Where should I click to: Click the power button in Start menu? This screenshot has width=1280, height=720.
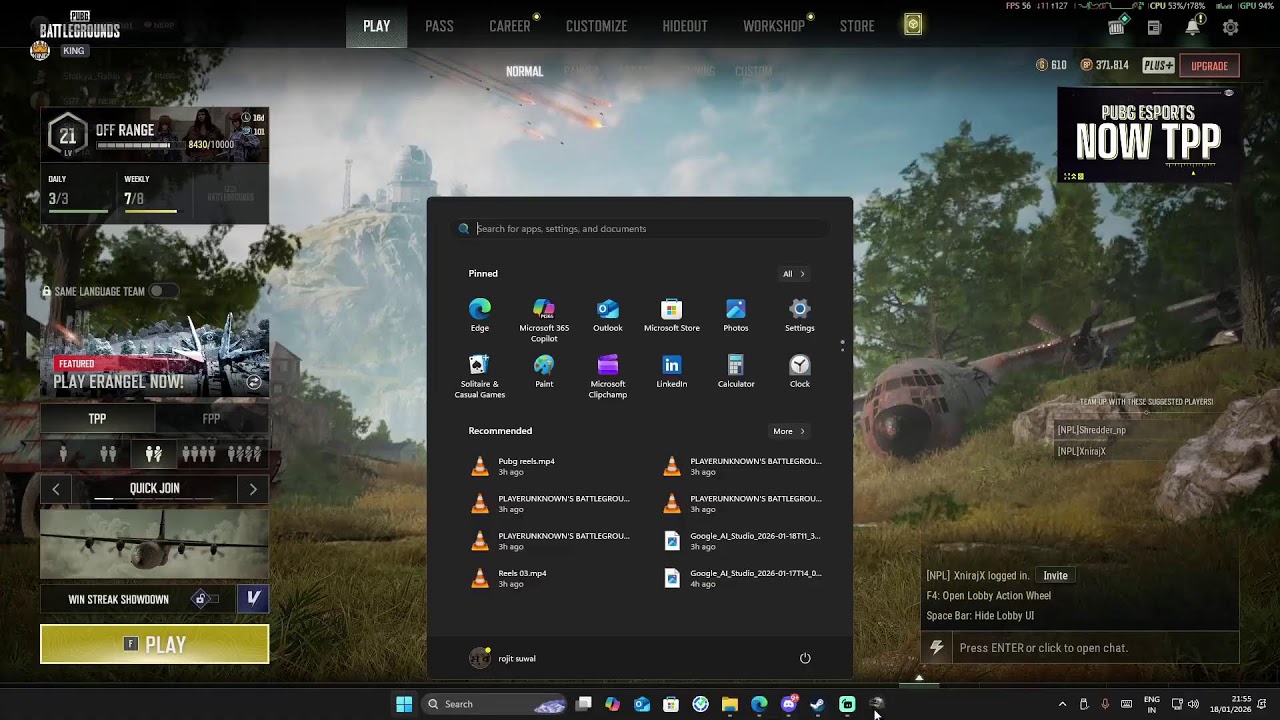(x=805, y=658)
